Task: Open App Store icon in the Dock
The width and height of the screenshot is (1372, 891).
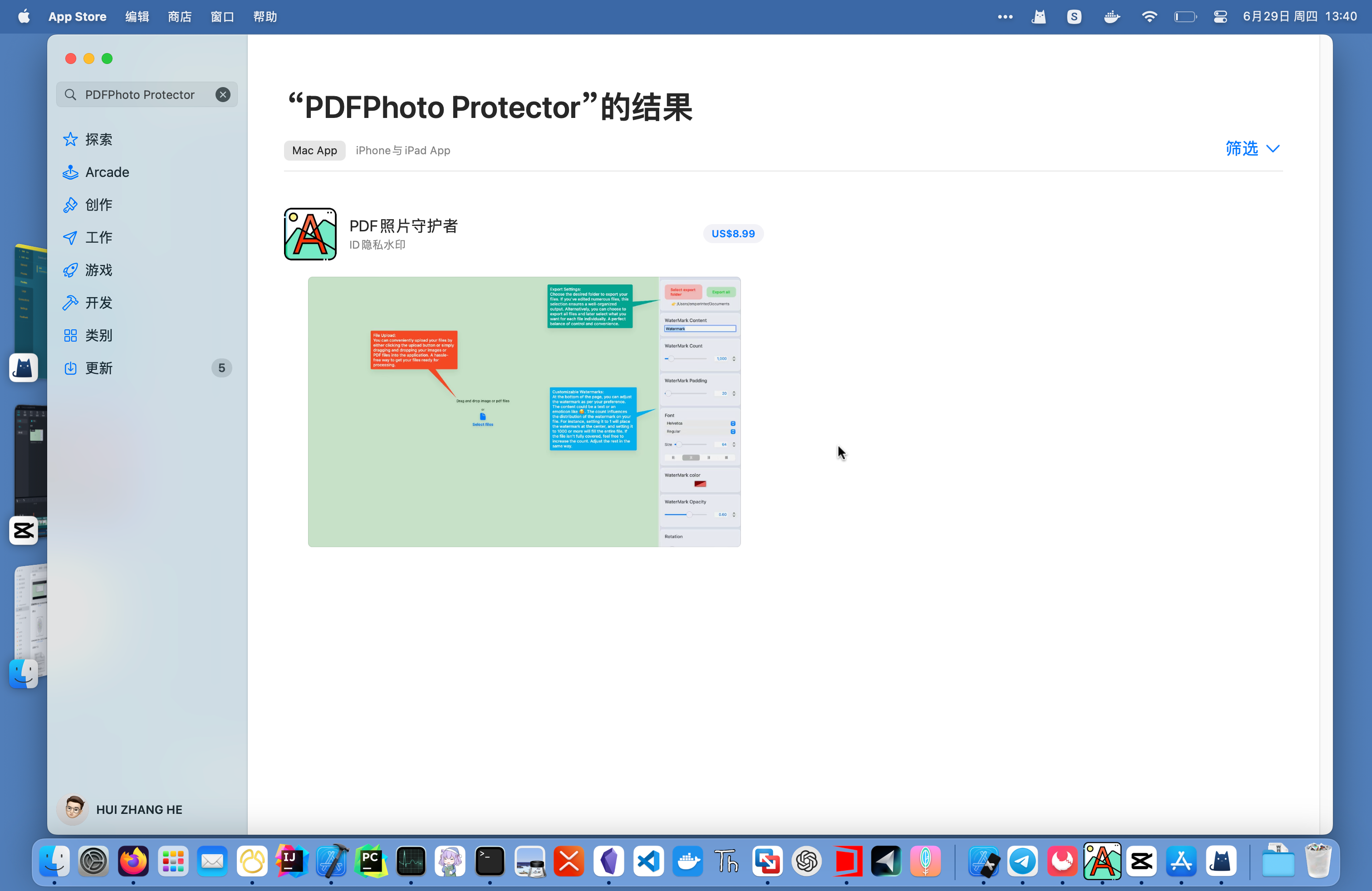Action: pyautogui.click(x=1181, y=861)
